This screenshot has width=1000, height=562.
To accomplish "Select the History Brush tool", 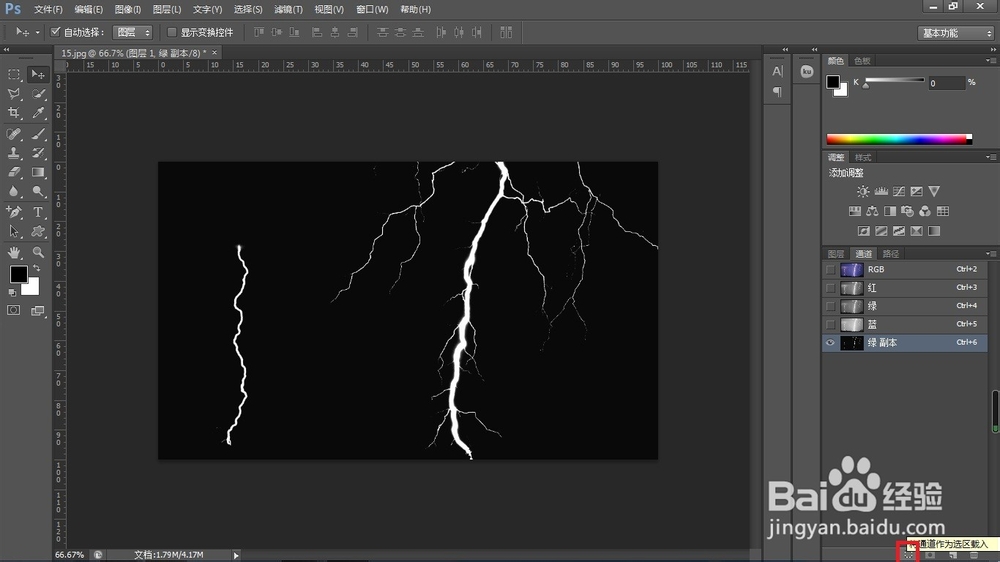I will pyautogui.click(x=38, y=153).
